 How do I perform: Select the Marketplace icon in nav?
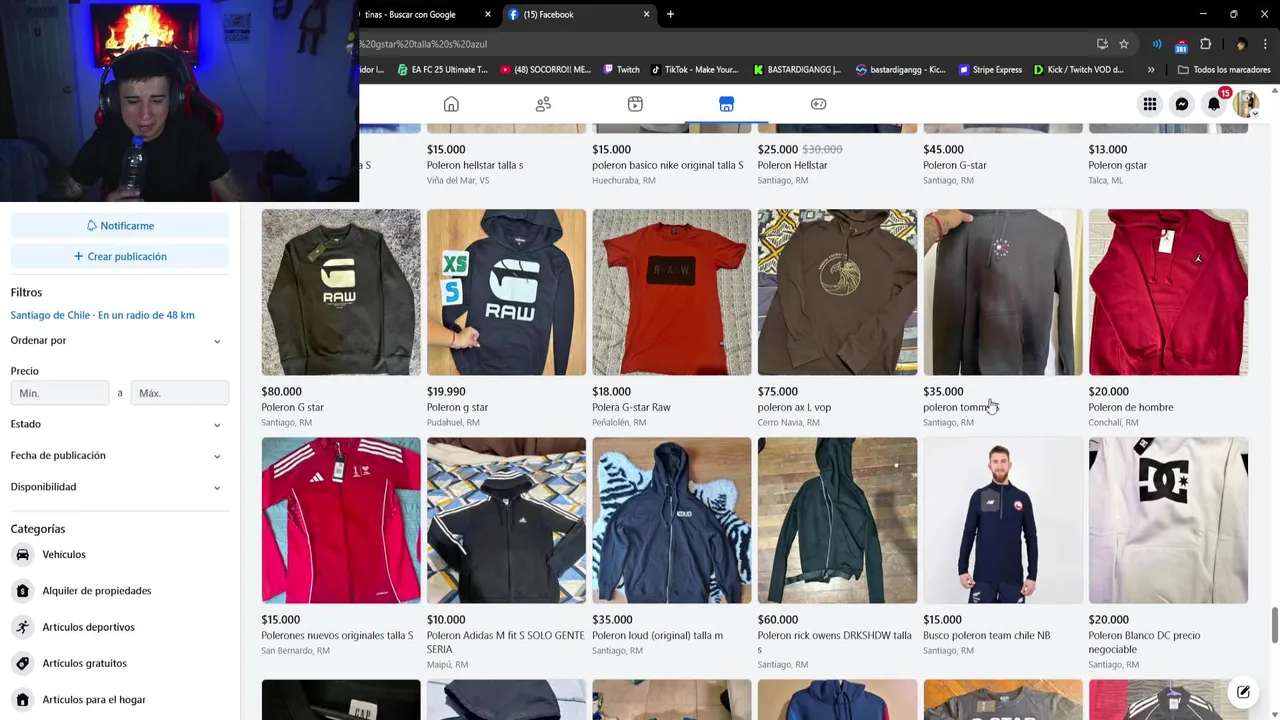tap(727, 104)
